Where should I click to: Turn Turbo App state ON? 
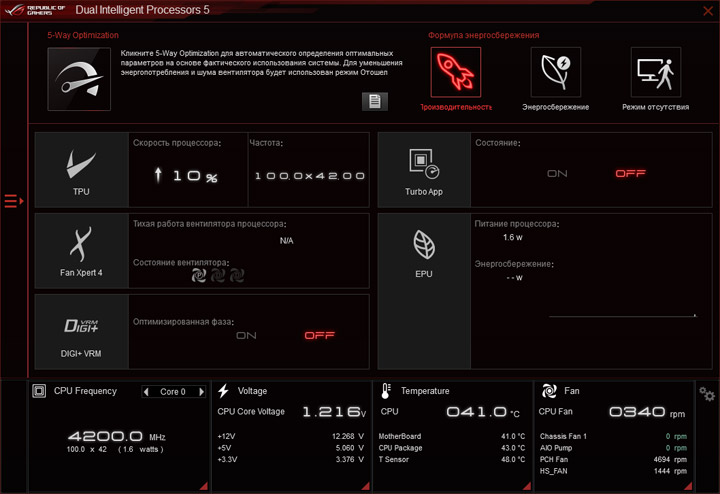pos(557,174)
